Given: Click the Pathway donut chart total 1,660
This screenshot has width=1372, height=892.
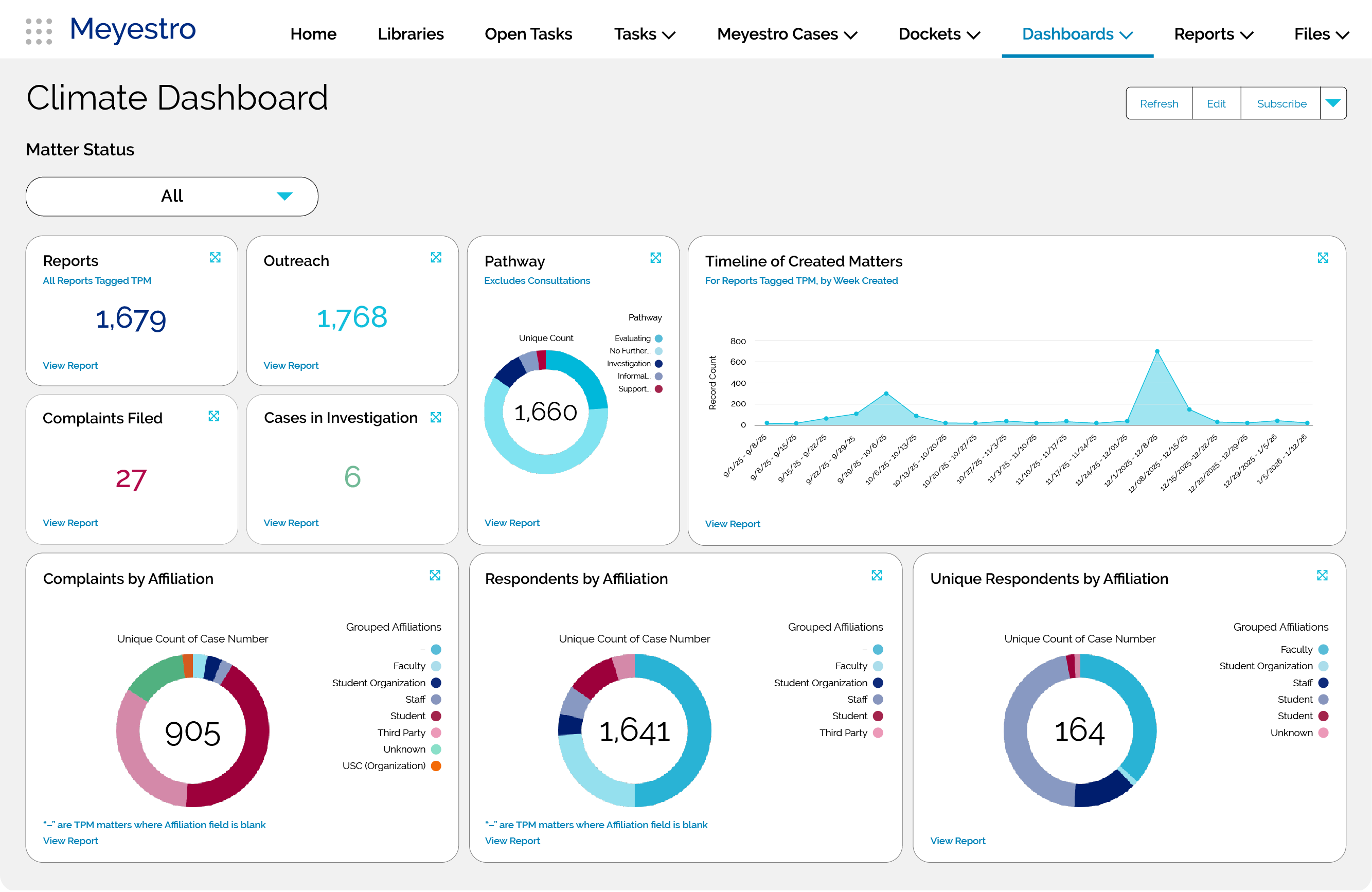Looking at the screenshot, I should click(x=545, y=412).
